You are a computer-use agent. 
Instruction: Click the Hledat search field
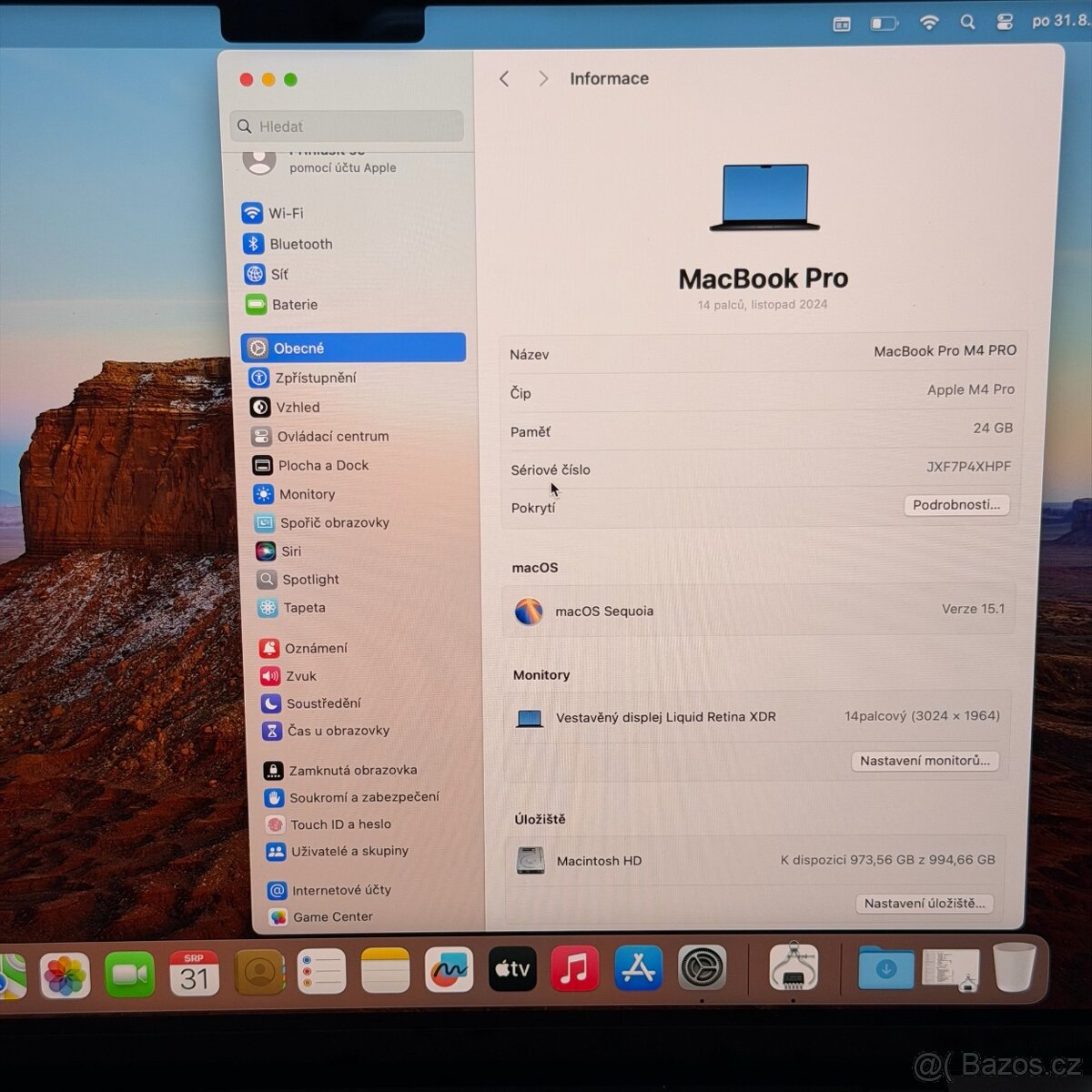348,126
